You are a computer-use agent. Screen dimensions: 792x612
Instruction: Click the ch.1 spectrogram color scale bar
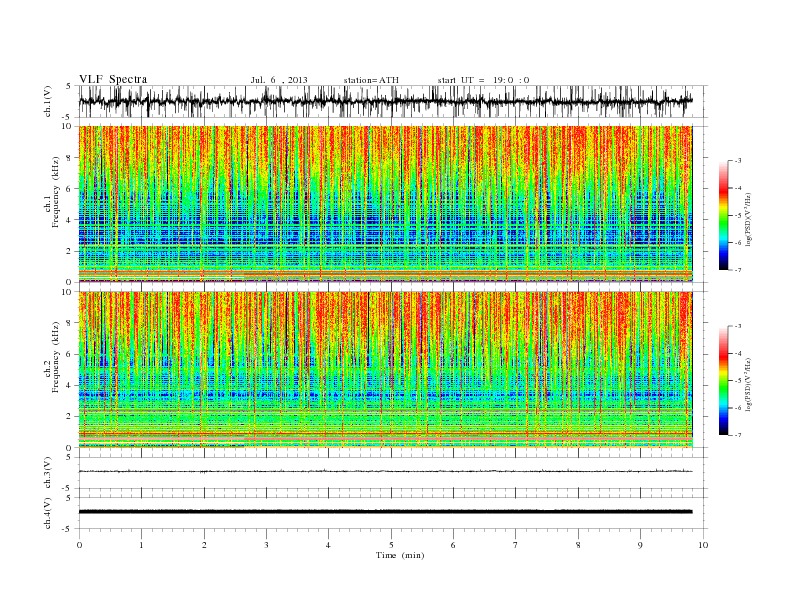pos(724,215)
